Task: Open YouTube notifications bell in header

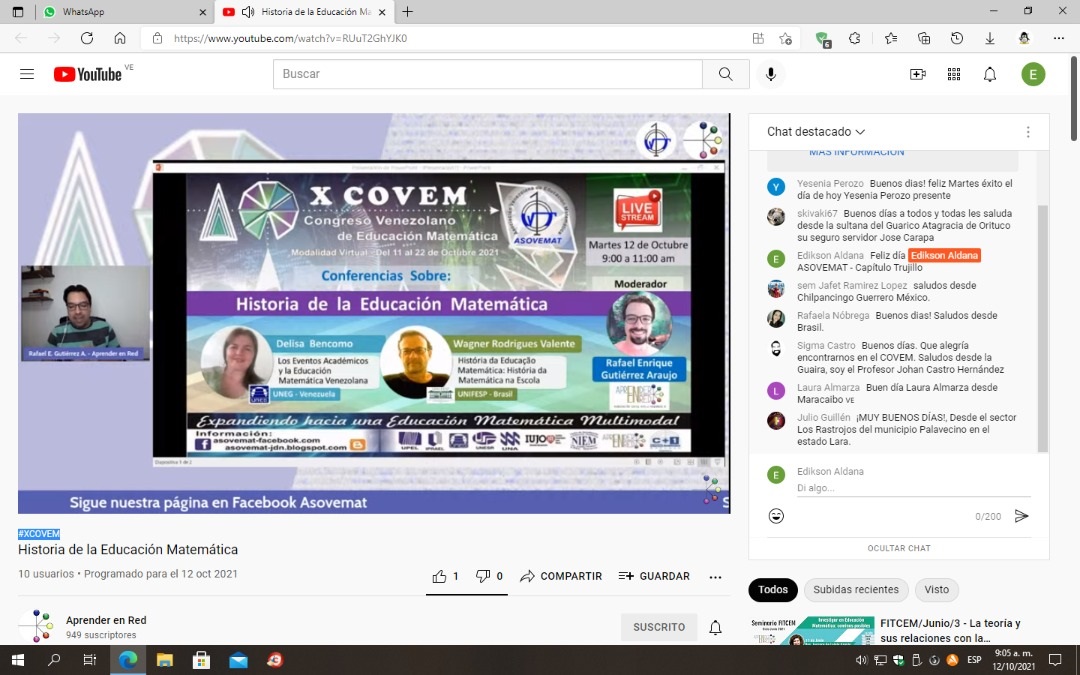Action: pyautogui.click(x=990, y=74)
